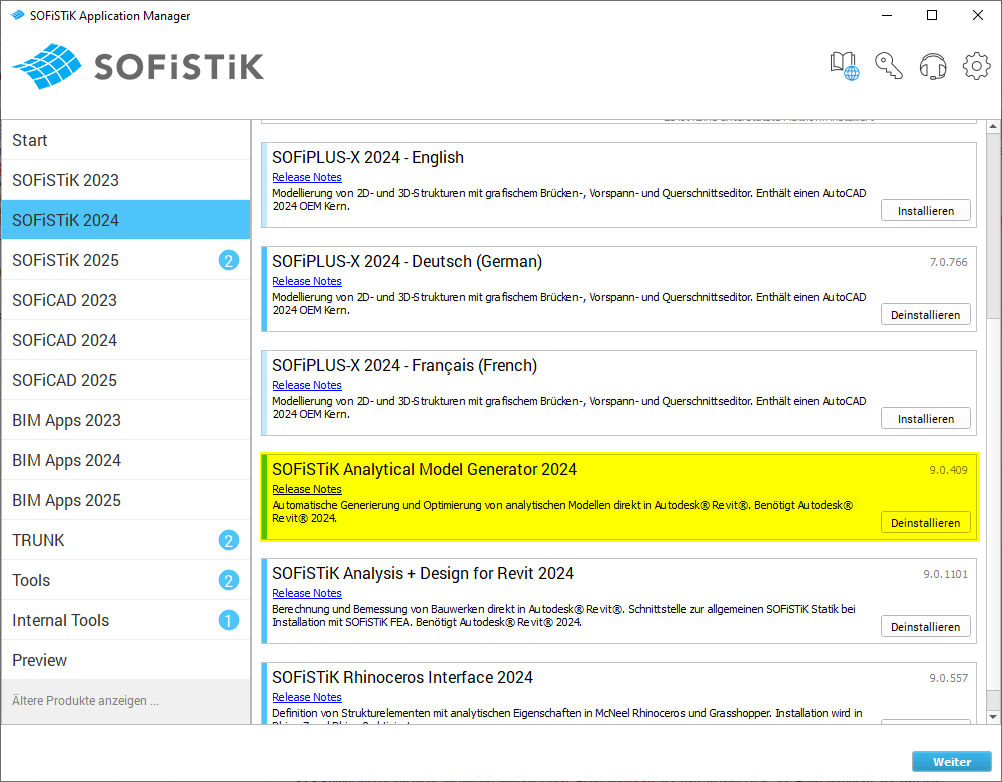
Task: Uninstall Analytical Model Generator 2024
Action: pos(925,523)
